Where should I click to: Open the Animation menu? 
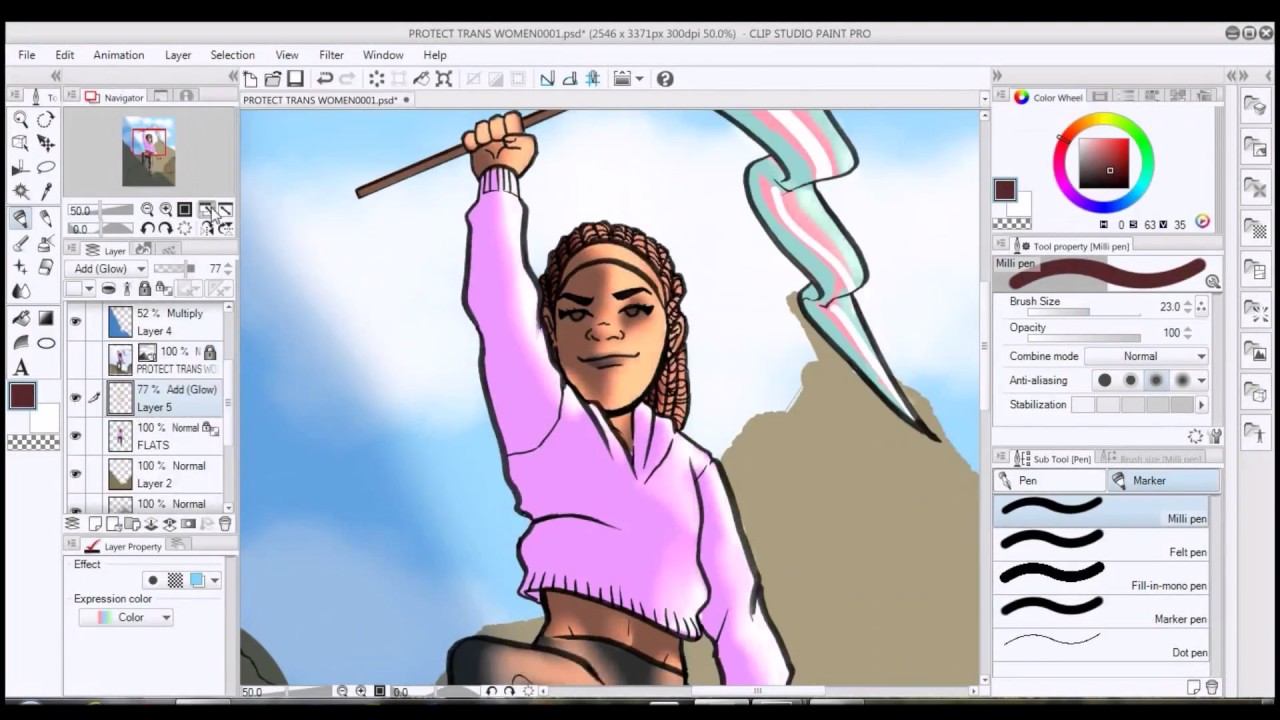[119, 55]
